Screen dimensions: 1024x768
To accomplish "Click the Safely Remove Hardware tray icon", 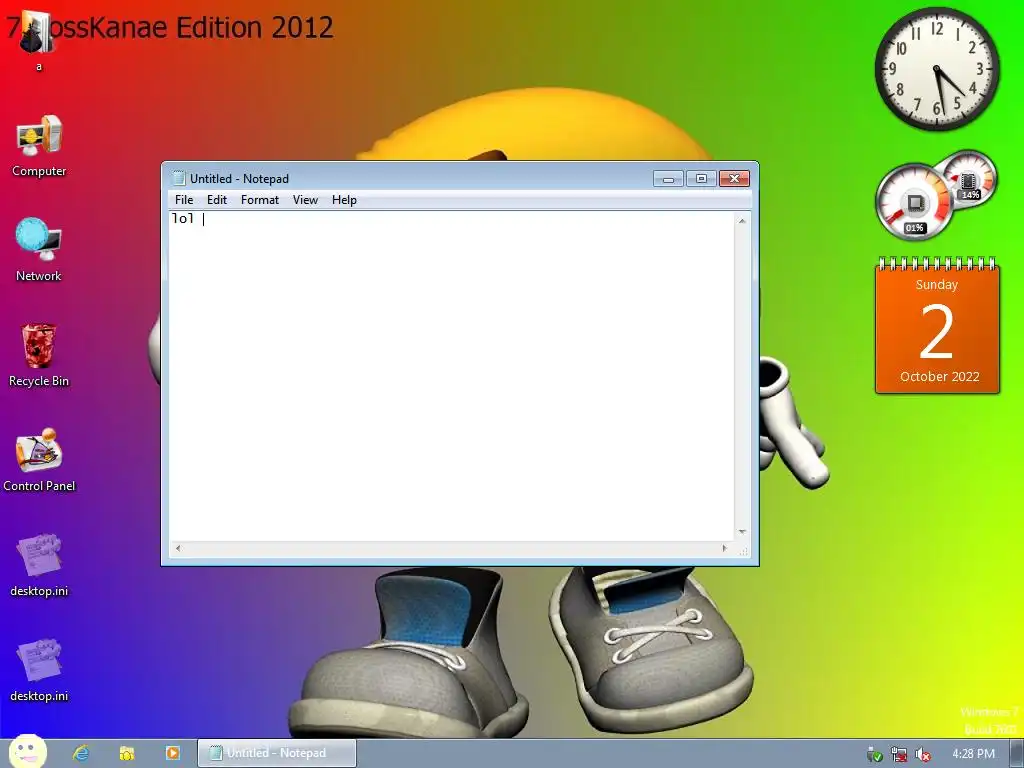I will click(874, 754).
